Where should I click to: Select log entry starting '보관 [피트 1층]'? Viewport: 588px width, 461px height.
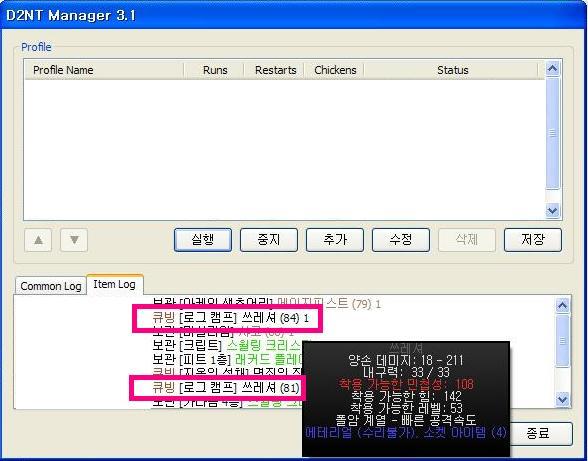(227, 359)
